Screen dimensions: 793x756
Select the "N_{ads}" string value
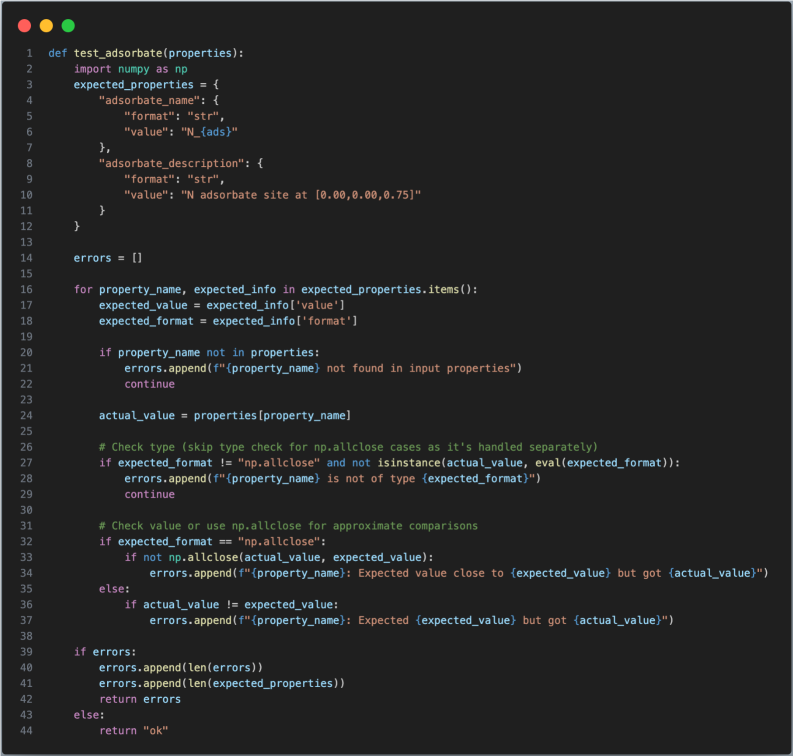point(209,132)
